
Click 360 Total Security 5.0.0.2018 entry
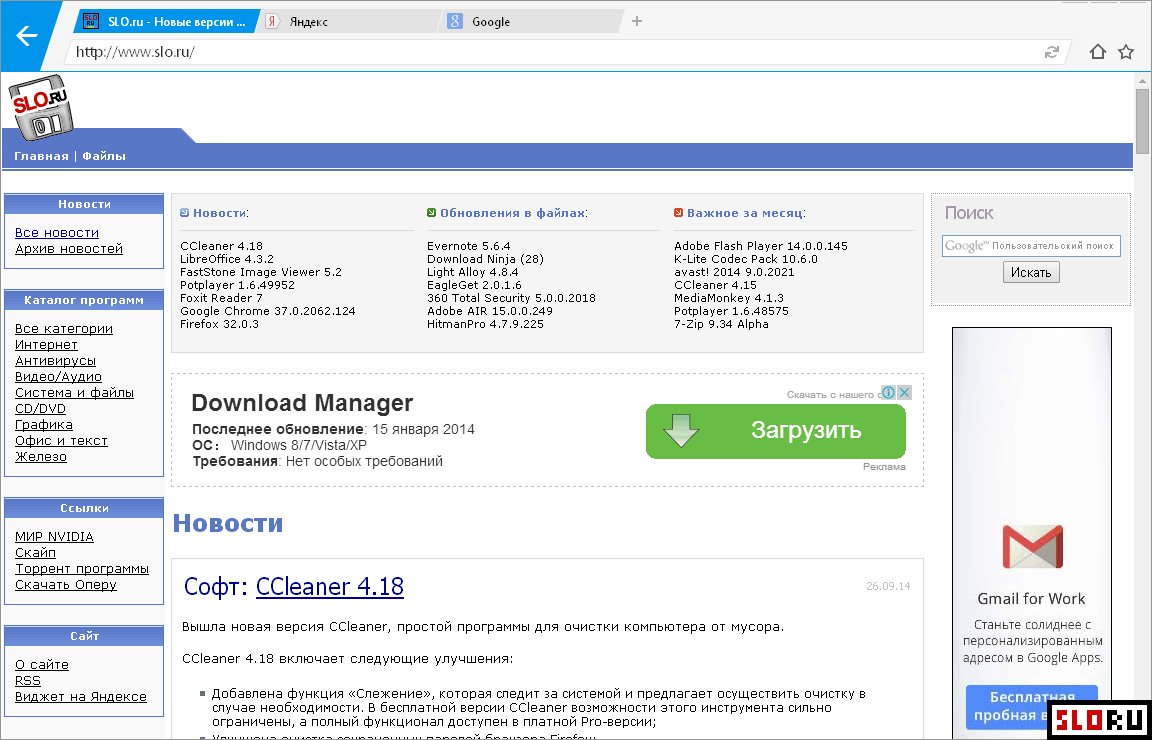511,298
